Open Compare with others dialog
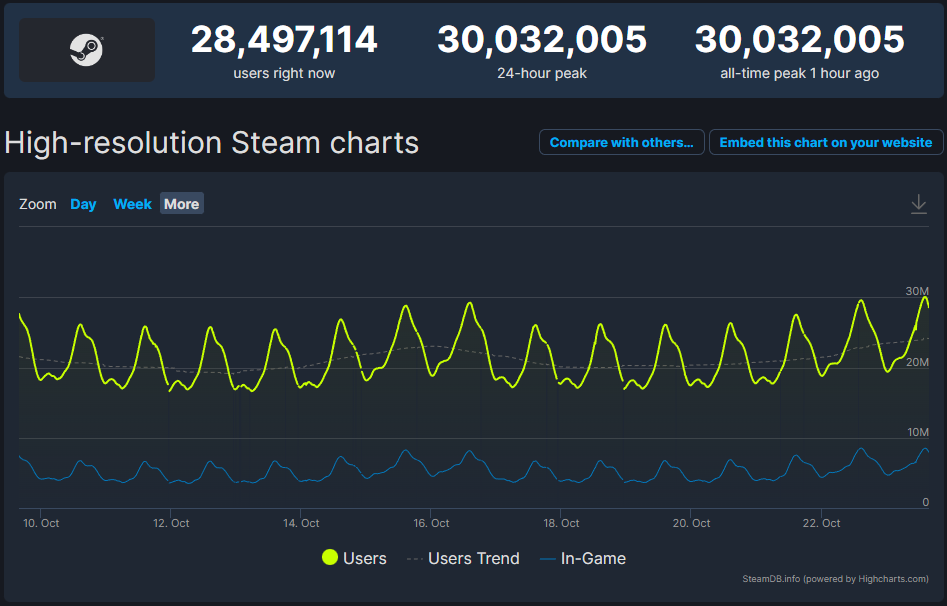This screenshot has height=606, width=947. pyautogui.click(x=621, y=143)
